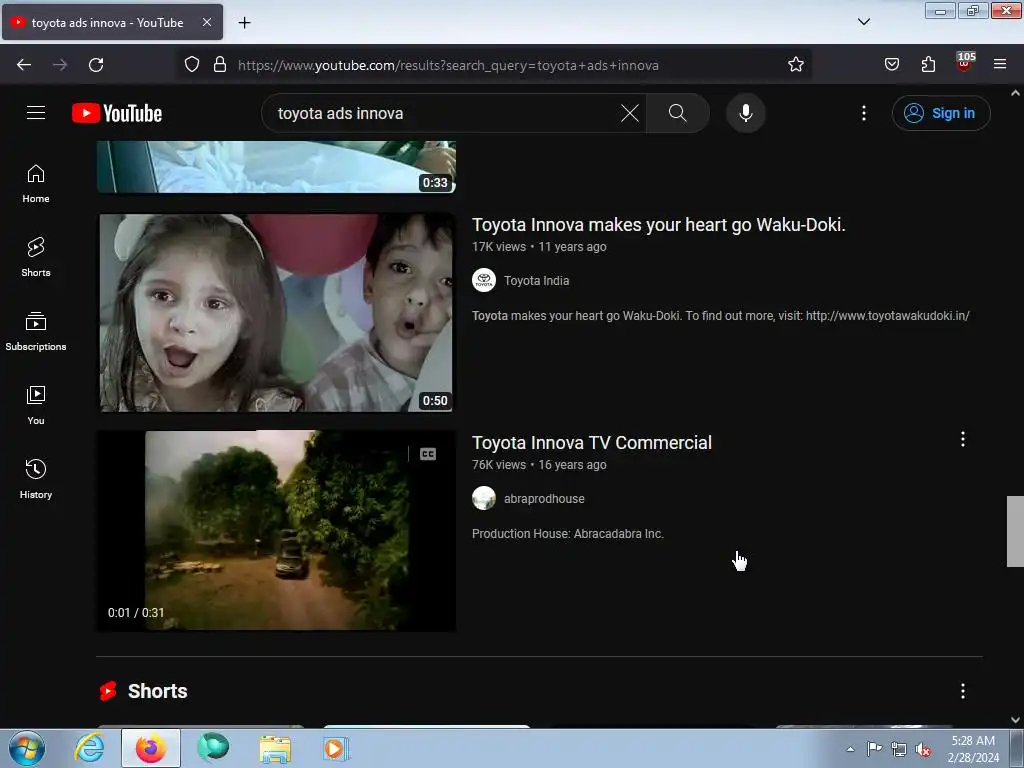Reload the current page
Image resolution: width=1024 pixels, height=768 pixels.
pos(96,65)
